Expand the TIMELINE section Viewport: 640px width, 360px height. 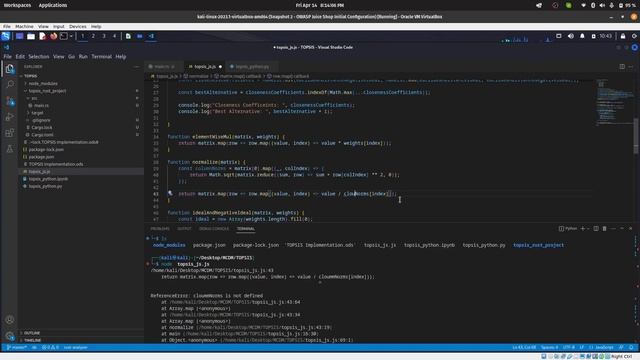32,340
